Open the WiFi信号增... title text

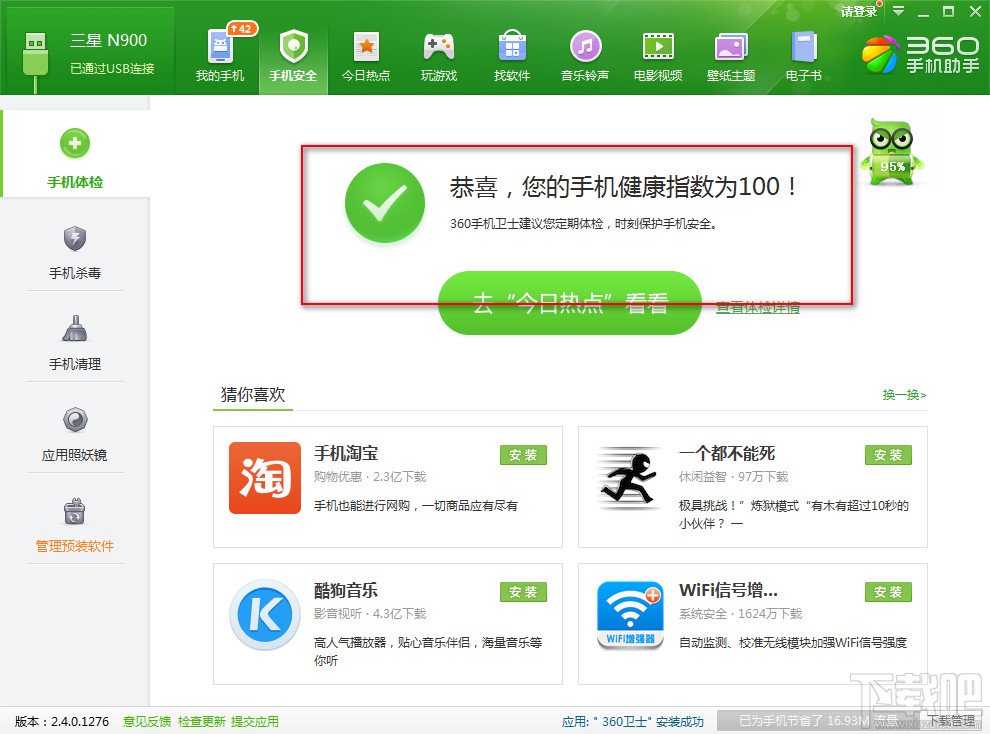(x=728, y=590)
